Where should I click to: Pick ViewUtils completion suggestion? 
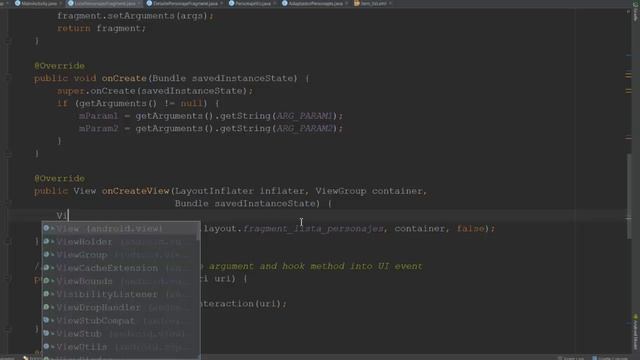[120, 347]
